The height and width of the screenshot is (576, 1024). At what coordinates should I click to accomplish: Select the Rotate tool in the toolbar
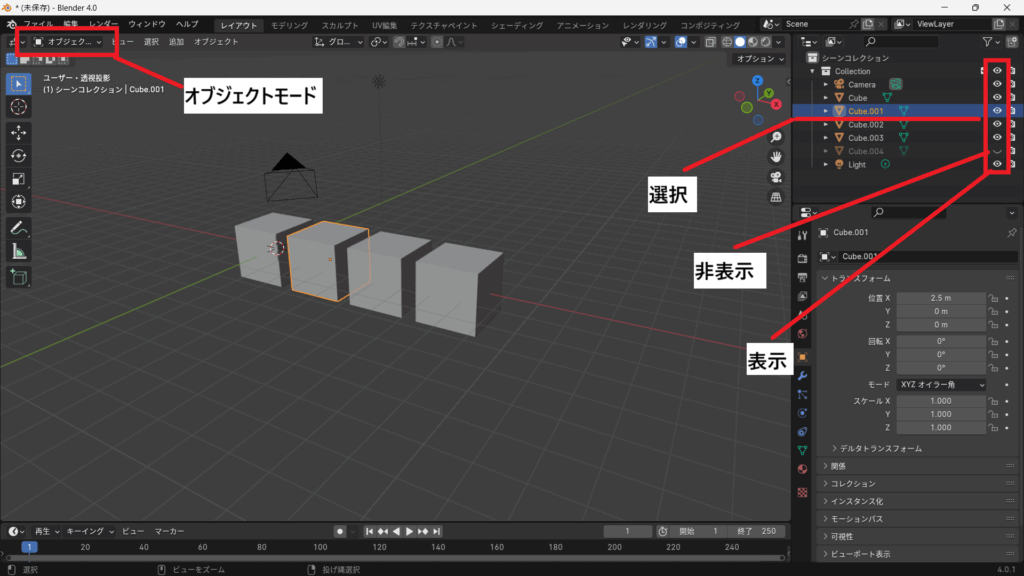point(18,155)
